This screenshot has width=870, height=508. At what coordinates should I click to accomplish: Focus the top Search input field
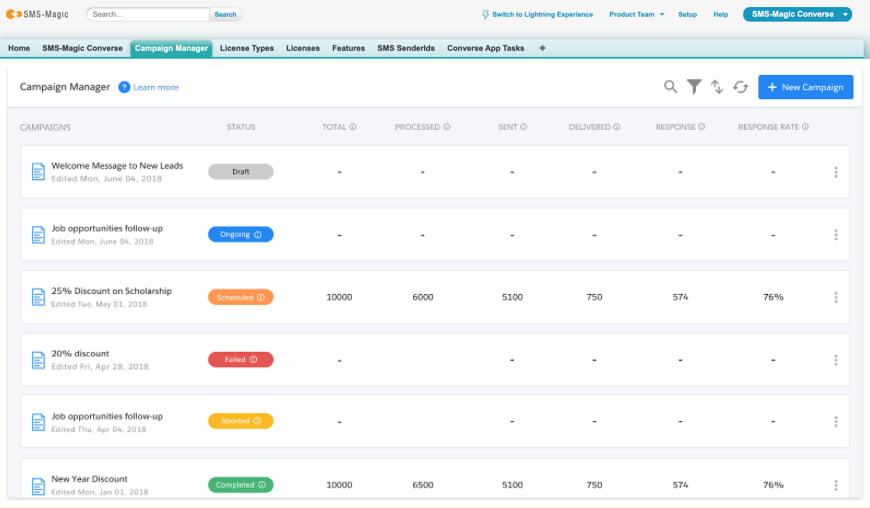click(x=148, y=14)
